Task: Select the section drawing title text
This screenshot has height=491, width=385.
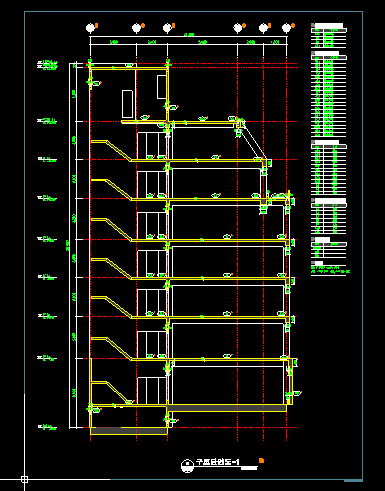Action: tap(217, 462)
